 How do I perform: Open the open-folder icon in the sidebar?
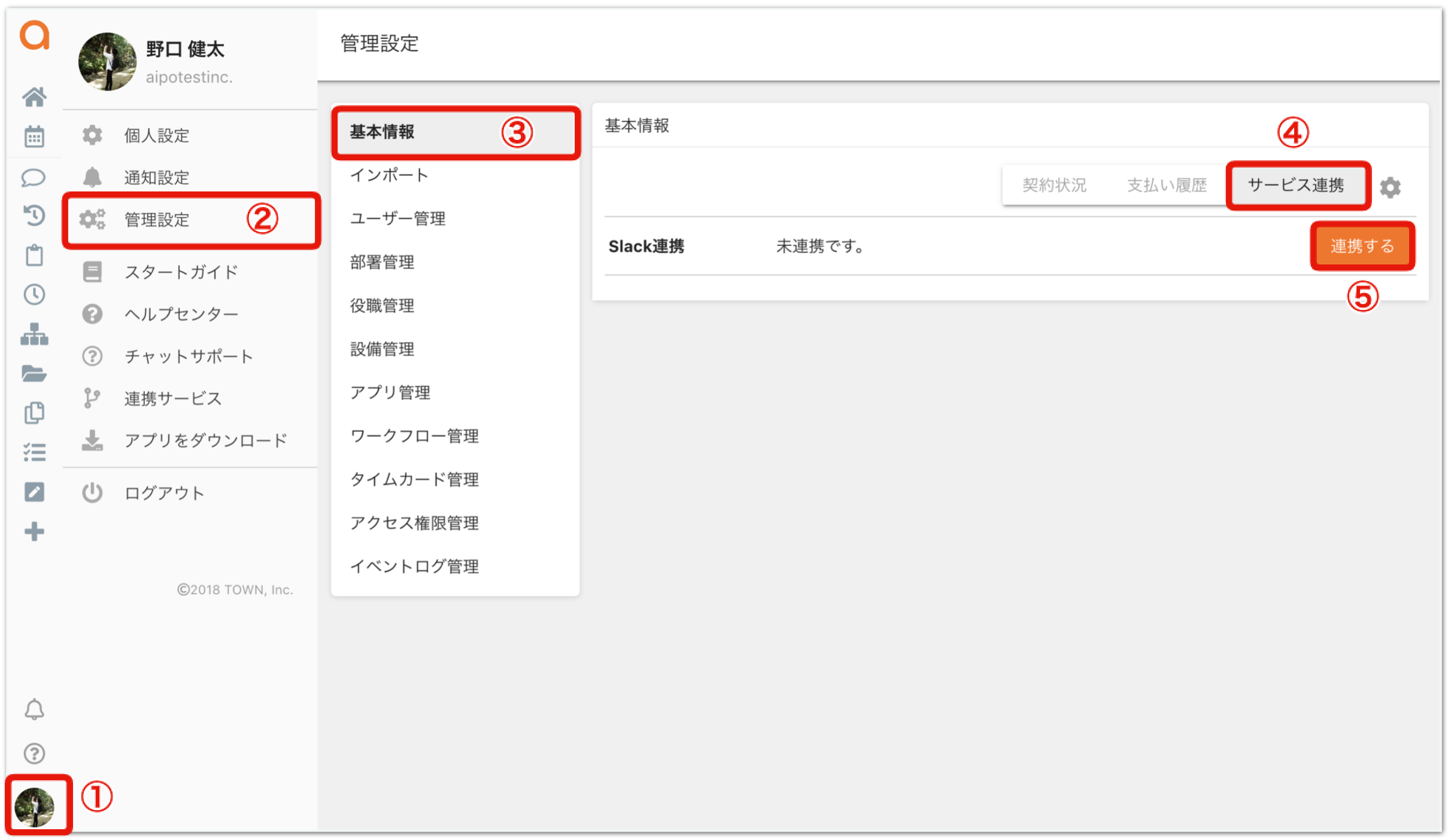point(34,373)
